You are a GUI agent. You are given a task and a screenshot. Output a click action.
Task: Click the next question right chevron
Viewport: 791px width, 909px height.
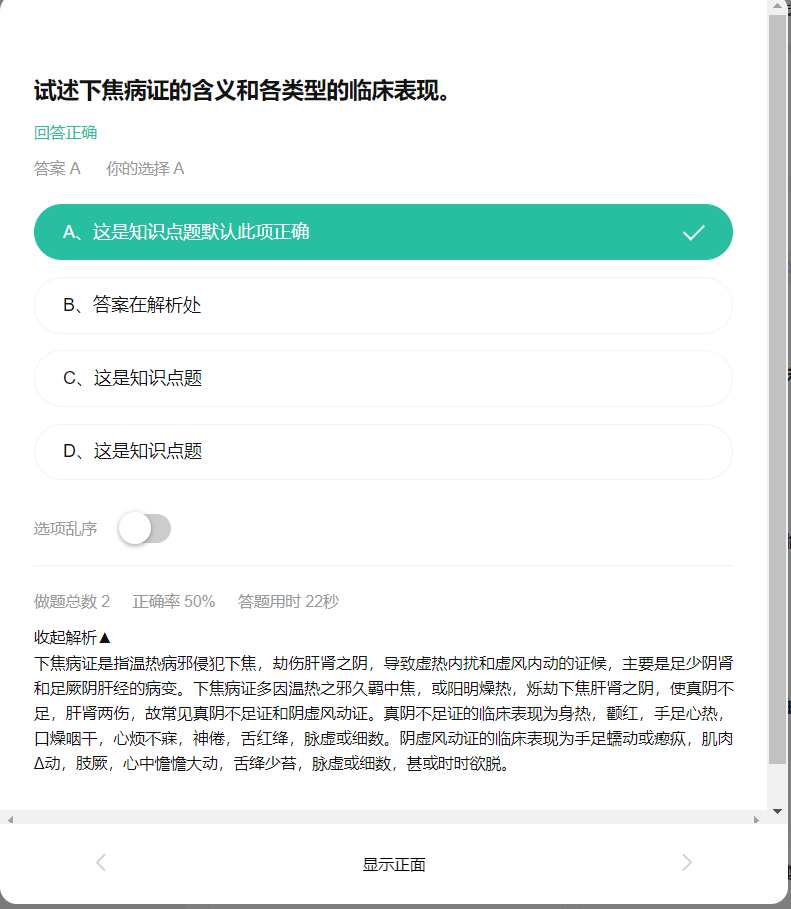(x=687, y=863)
